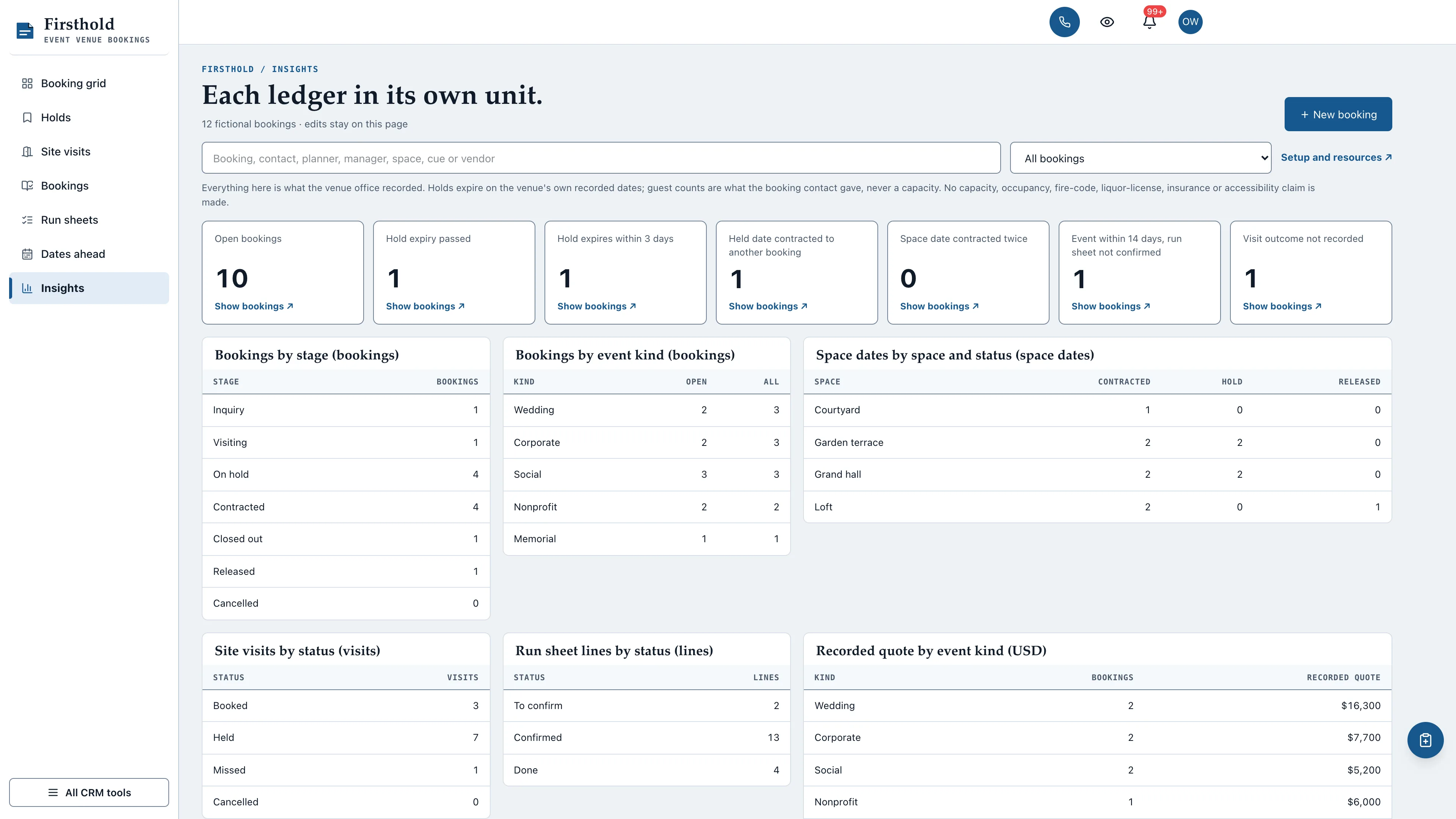The height and width of the screenshot is (819, 1456).
Task: Click 'Grand hall' in space dates table
Action: point(838,475)
